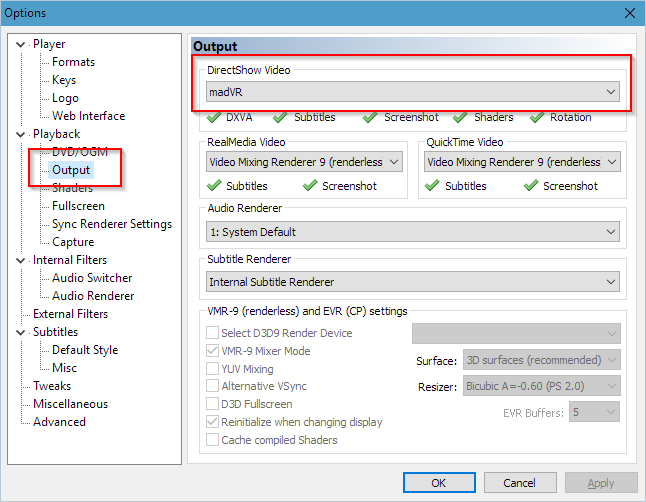
Task: Collapse the Player tree node
Action: (x=20, y=45)
